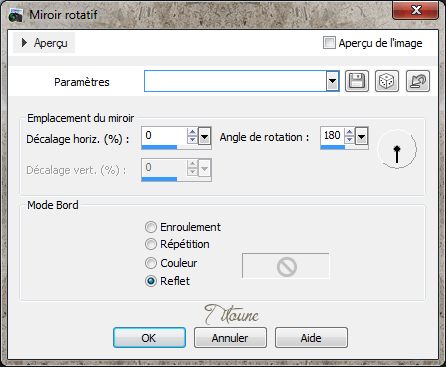This screenshot has width=446, height=367.
Task: Decrease the Décalage horiz. value with down arrow
Action: coord(192,140)
